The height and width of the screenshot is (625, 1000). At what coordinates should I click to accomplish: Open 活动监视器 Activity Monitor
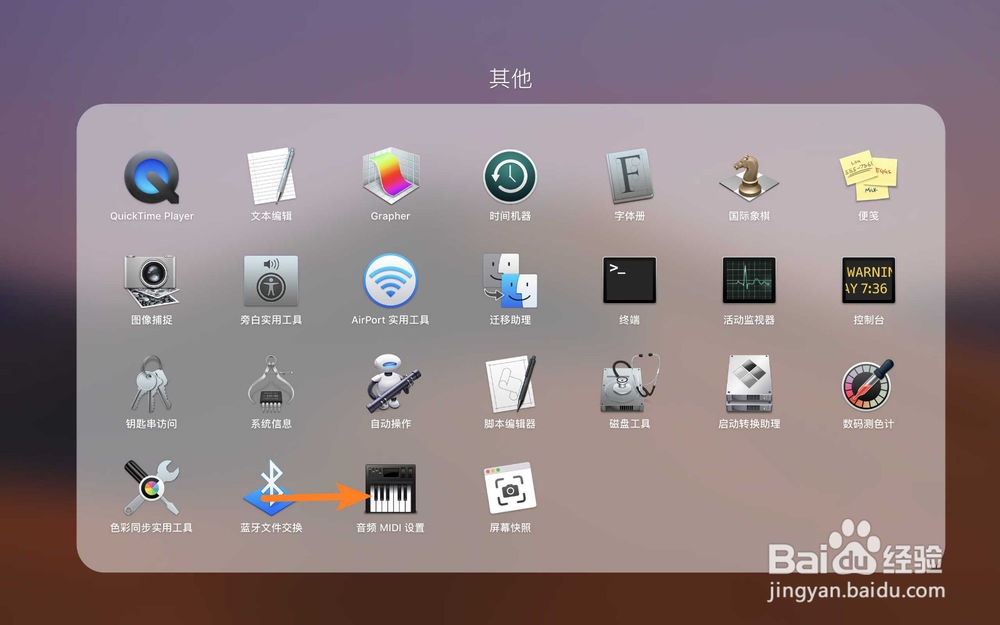tap(749, 280)
